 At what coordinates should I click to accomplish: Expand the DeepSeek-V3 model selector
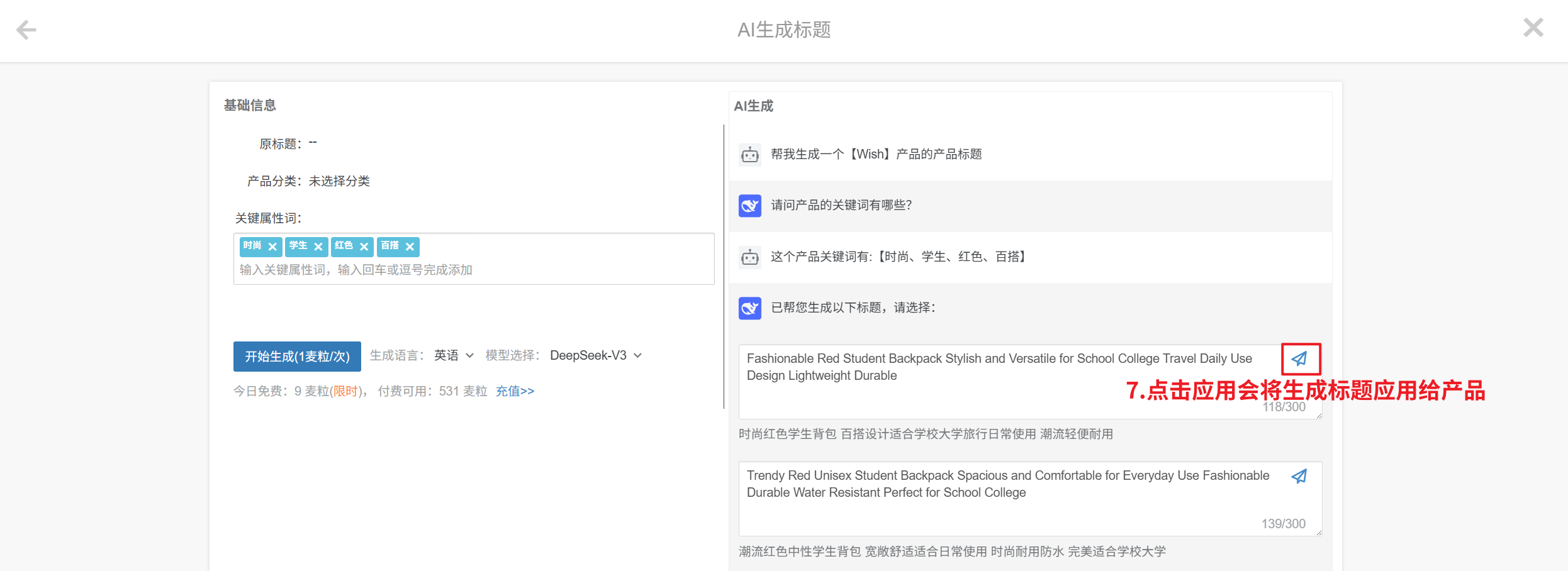(x=595, y=356)
